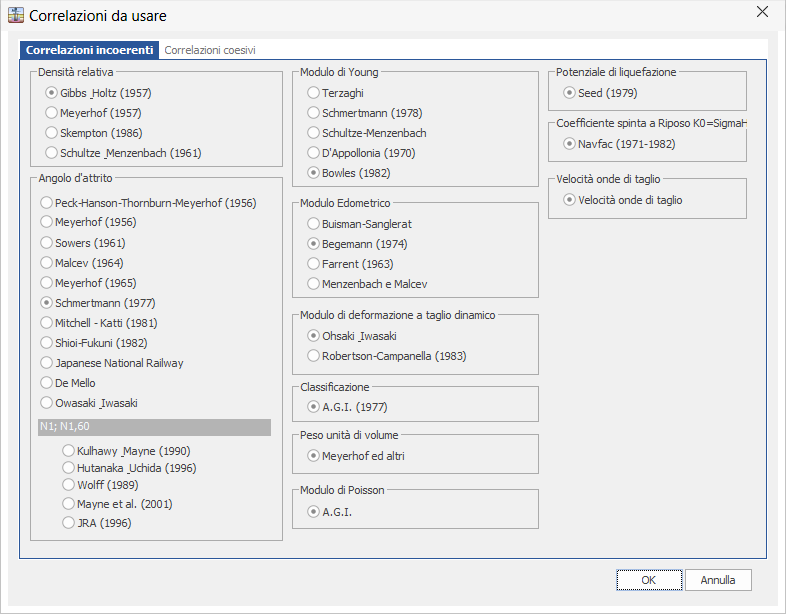
Task: Select Schultze-Menzenbach Young modulus option
Action: [367, 133]
